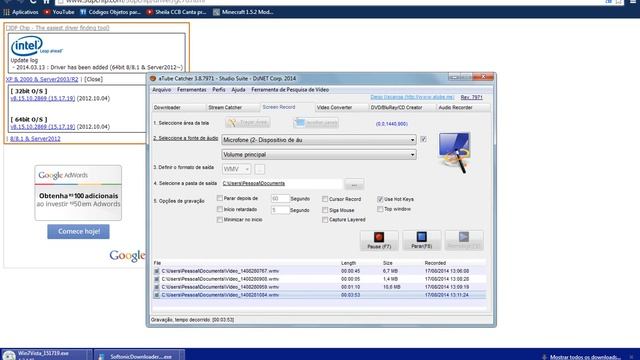640x360 pixels.
Task: Click the XP & 2000 & Server2003/R2 link
Action: point(42,79)
